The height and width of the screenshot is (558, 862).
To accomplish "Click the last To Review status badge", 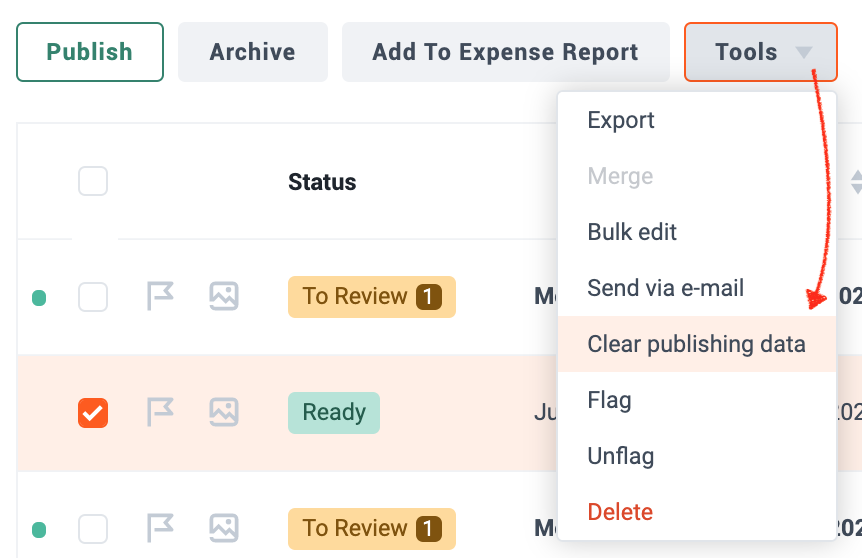I will [372, 529].
